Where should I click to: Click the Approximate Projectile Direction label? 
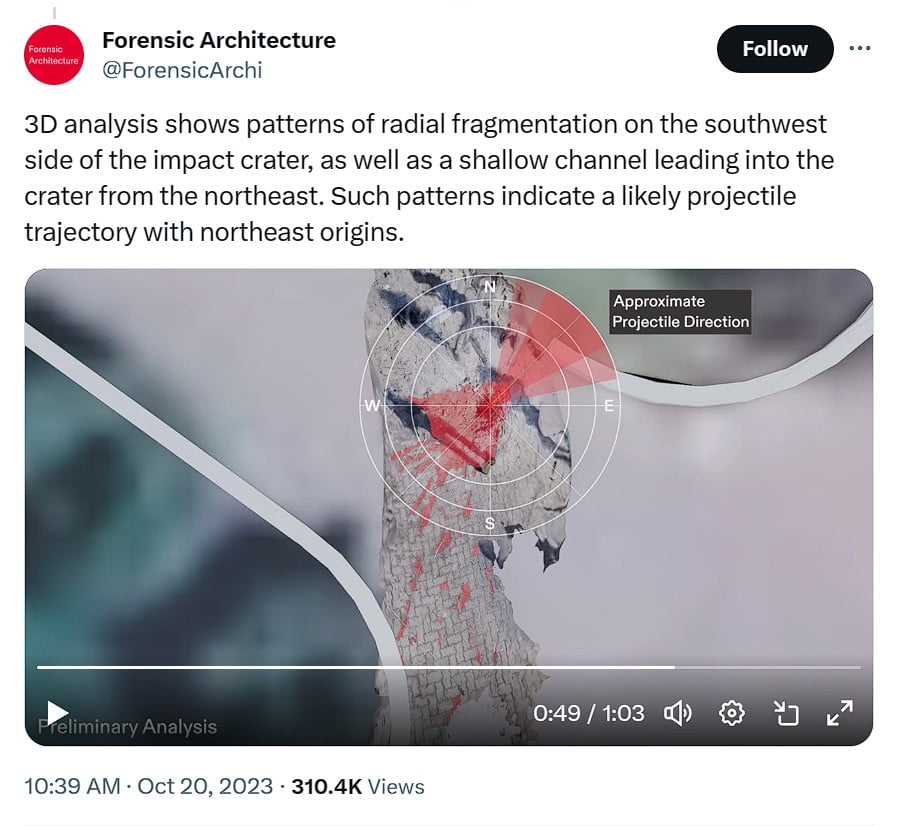681,312
